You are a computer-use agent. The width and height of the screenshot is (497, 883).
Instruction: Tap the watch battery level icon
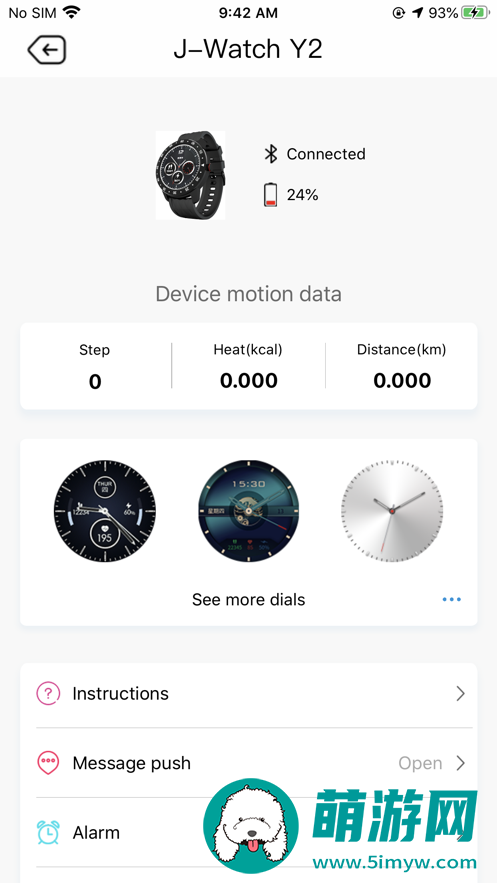271,195
